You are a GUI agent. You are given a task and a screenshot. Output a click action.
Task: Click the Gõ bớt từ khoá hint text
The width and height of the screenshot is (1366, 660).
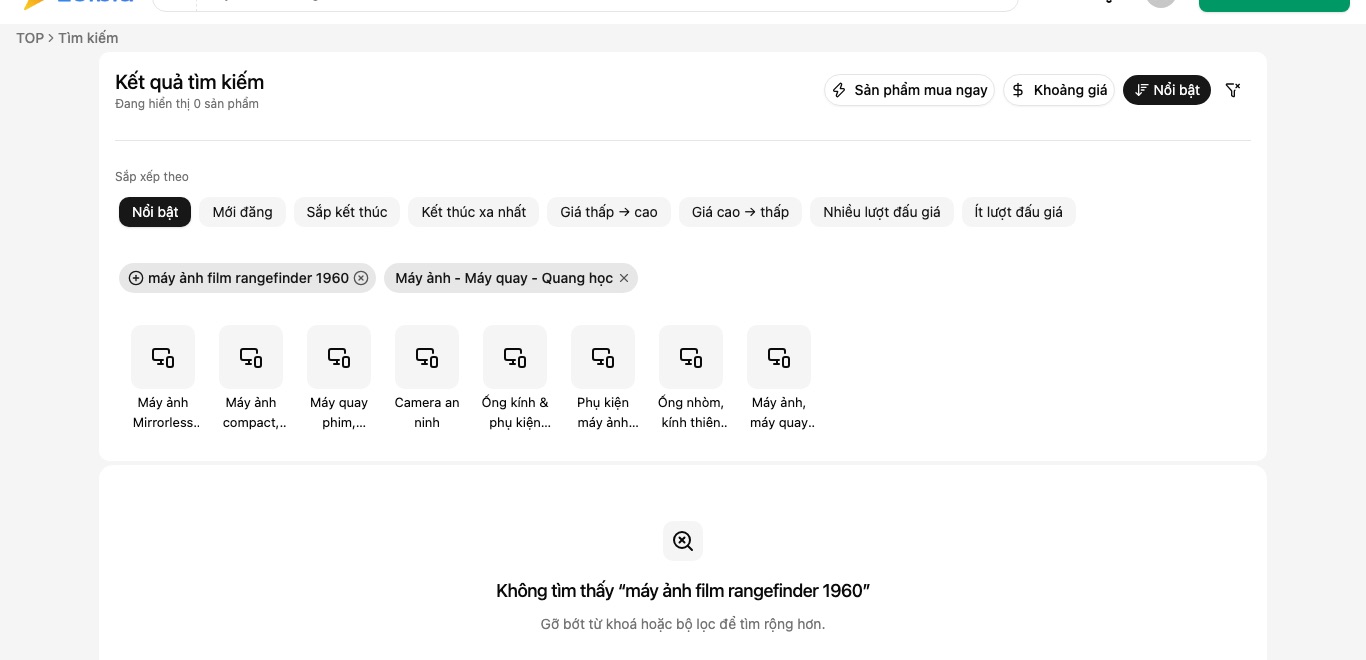pyautogui.click(x=683, y=624)
